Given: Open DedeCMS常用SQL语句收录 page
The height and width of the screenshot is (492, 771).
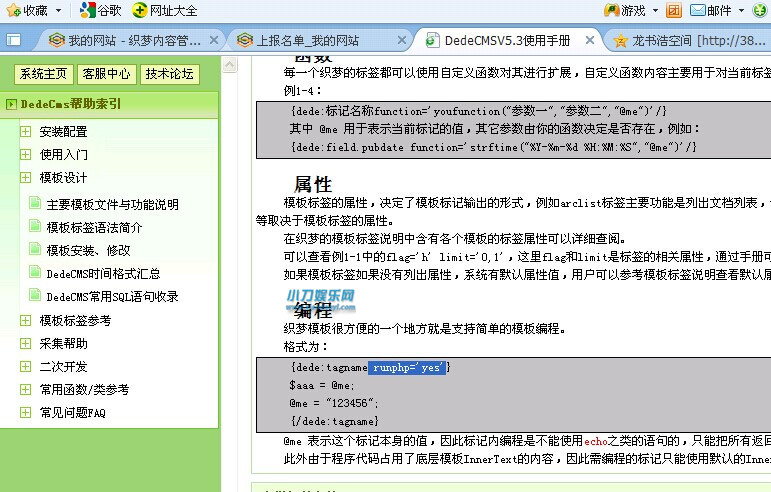Looking at the screenshot, I should point(113,297).
